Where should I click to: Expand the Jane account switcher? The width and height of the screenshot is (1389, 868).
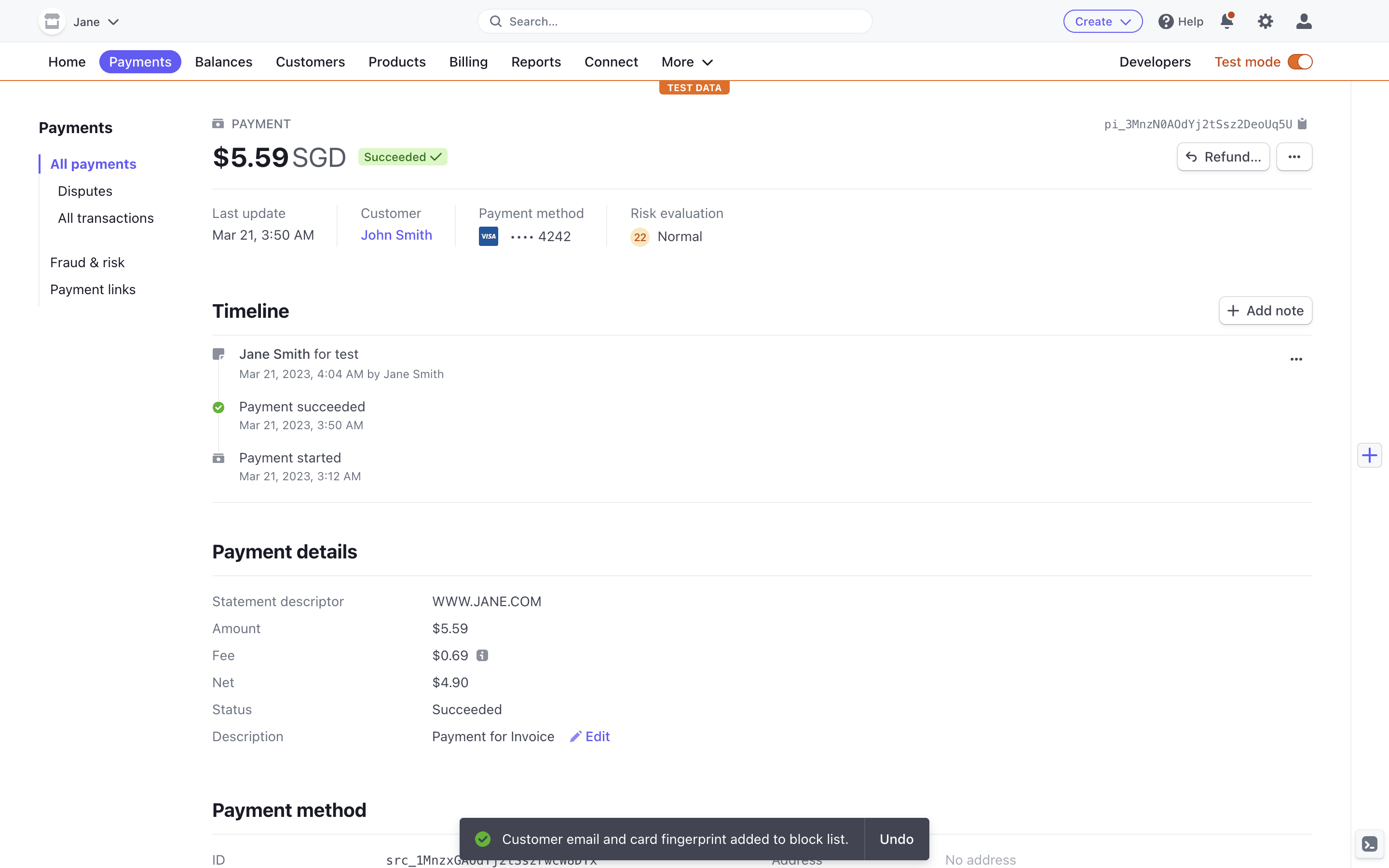95,22
